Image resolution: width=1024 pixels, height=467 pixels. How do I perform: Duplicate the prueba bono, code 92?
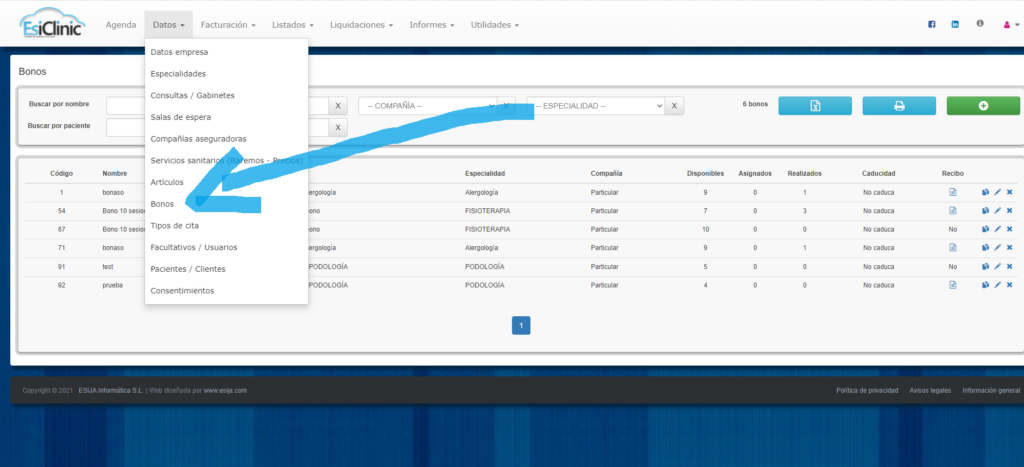click(985, 285)
